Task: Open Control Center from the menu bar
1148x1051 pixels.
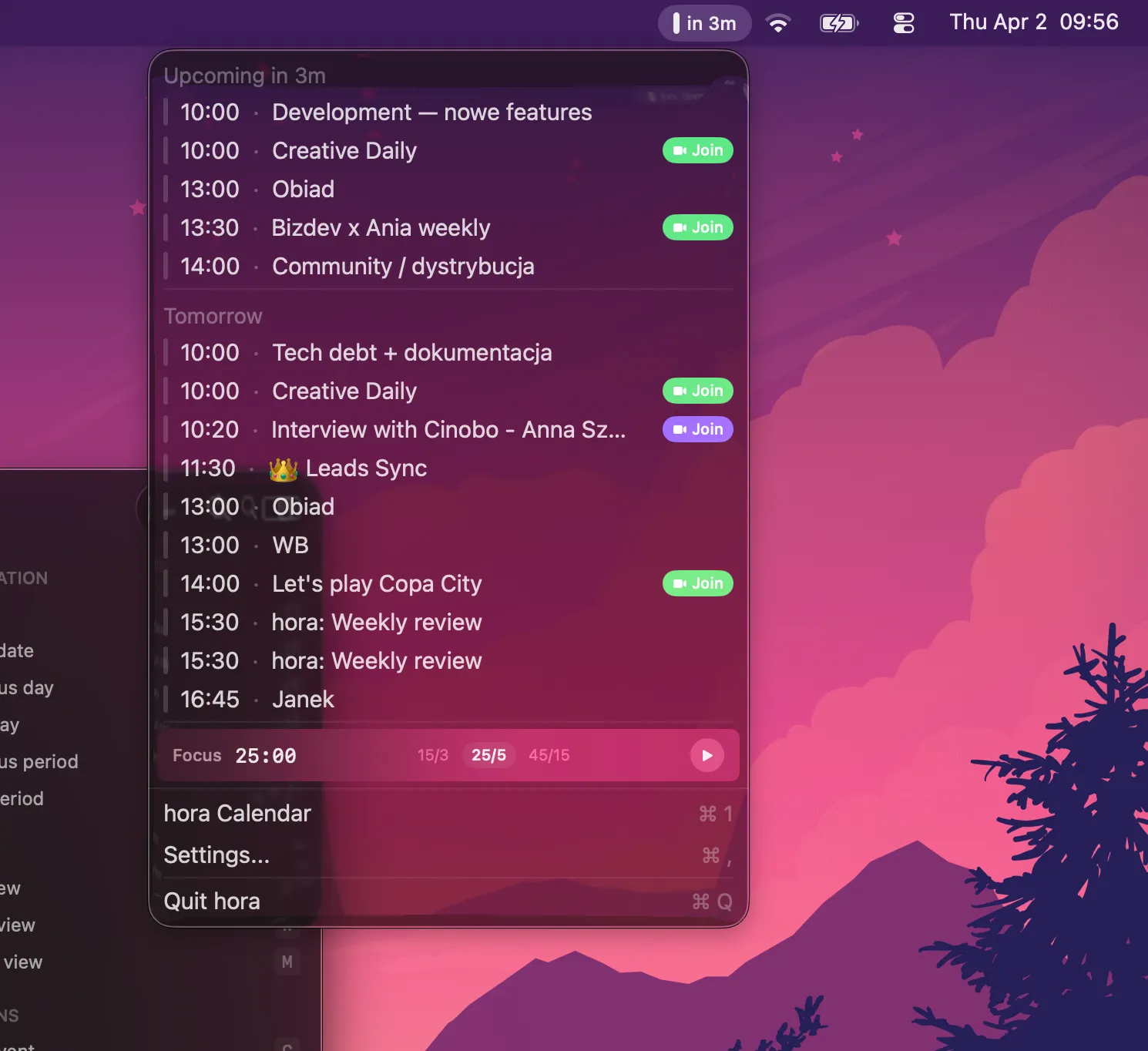Action: coord(902,22)
